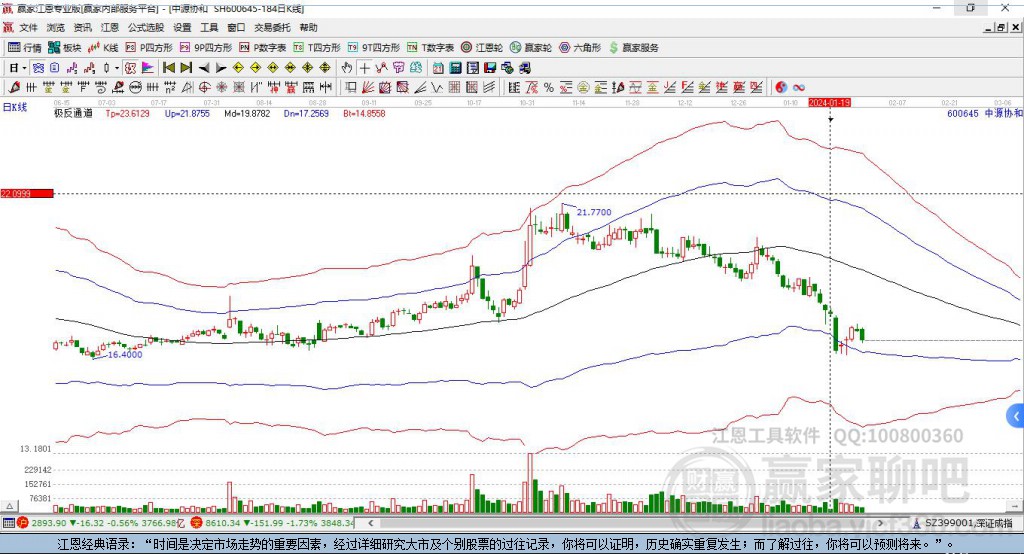Select the zigzag wave line tool
The width and height of the screenshot is (1024, 554).
[437, 87]
